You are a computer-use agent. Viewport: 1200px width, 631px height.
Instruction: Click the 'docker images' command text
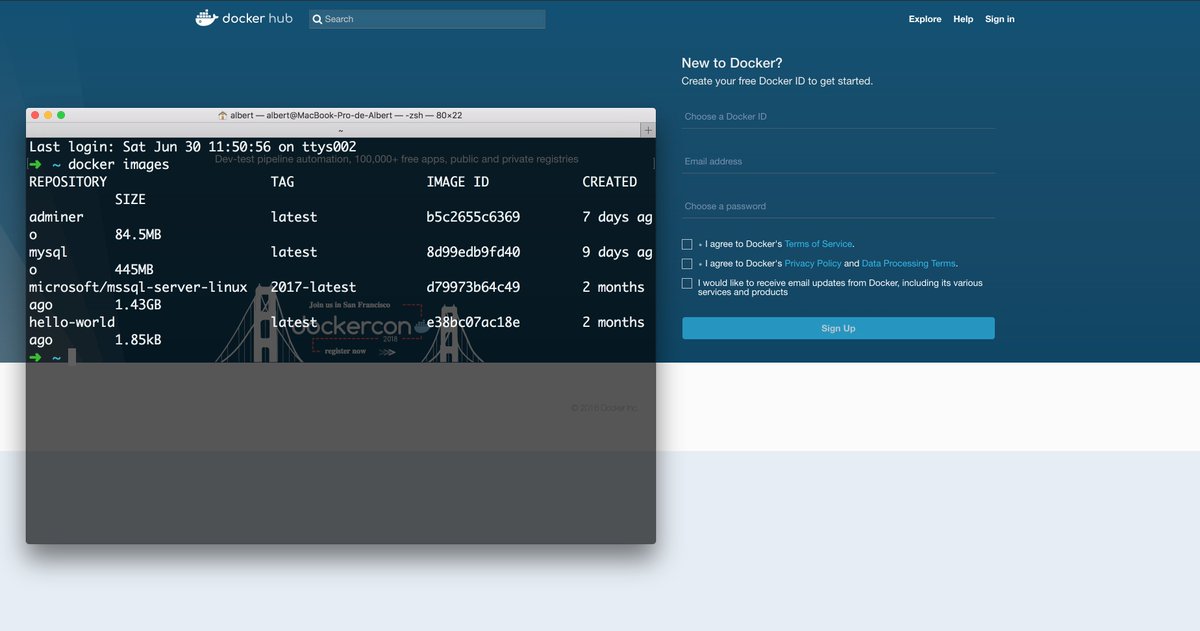119,164
